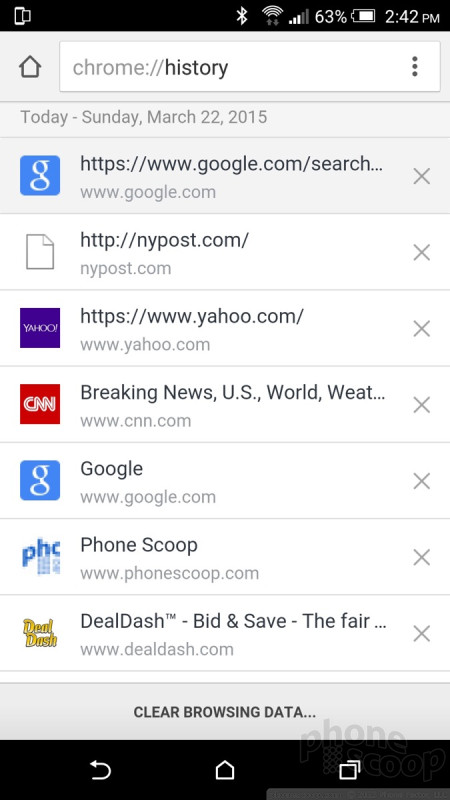Tap the DealDash favicon

[x=40, y=633]
